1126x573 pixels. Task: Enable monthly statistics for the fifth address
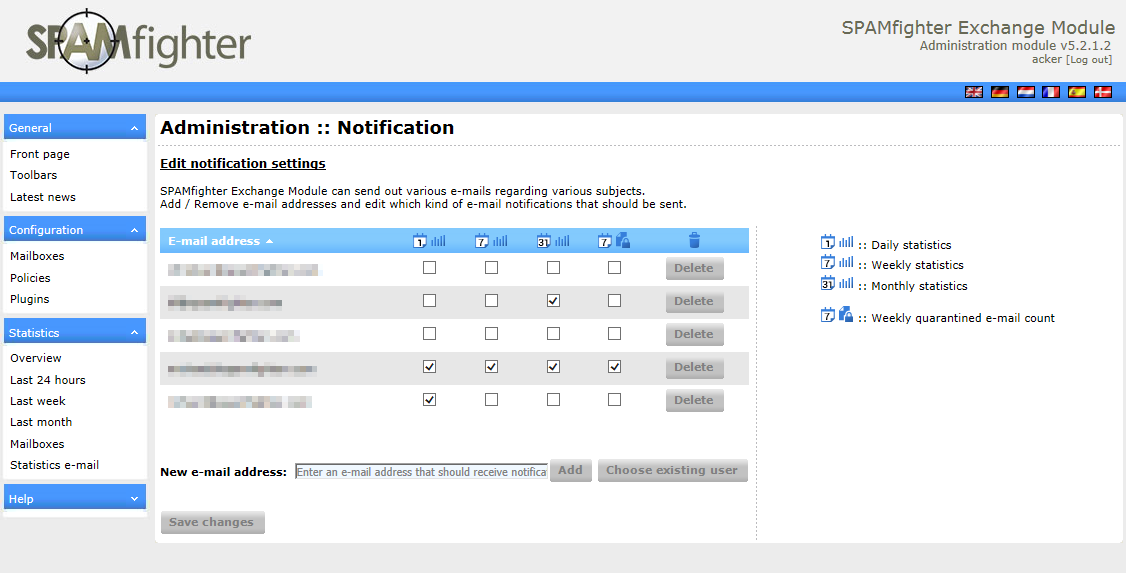(x=553, y=400)
